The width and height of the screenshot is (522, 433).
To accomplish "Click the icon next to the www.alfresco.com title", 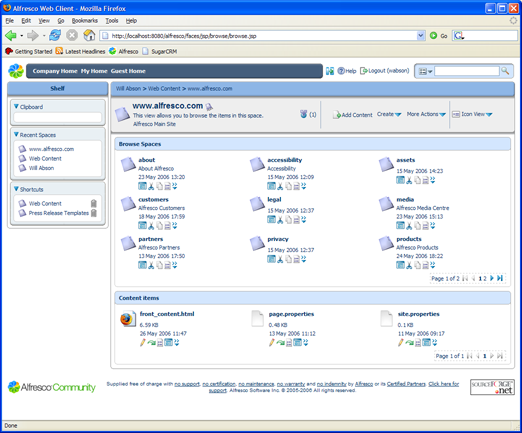I will (209, 107).
